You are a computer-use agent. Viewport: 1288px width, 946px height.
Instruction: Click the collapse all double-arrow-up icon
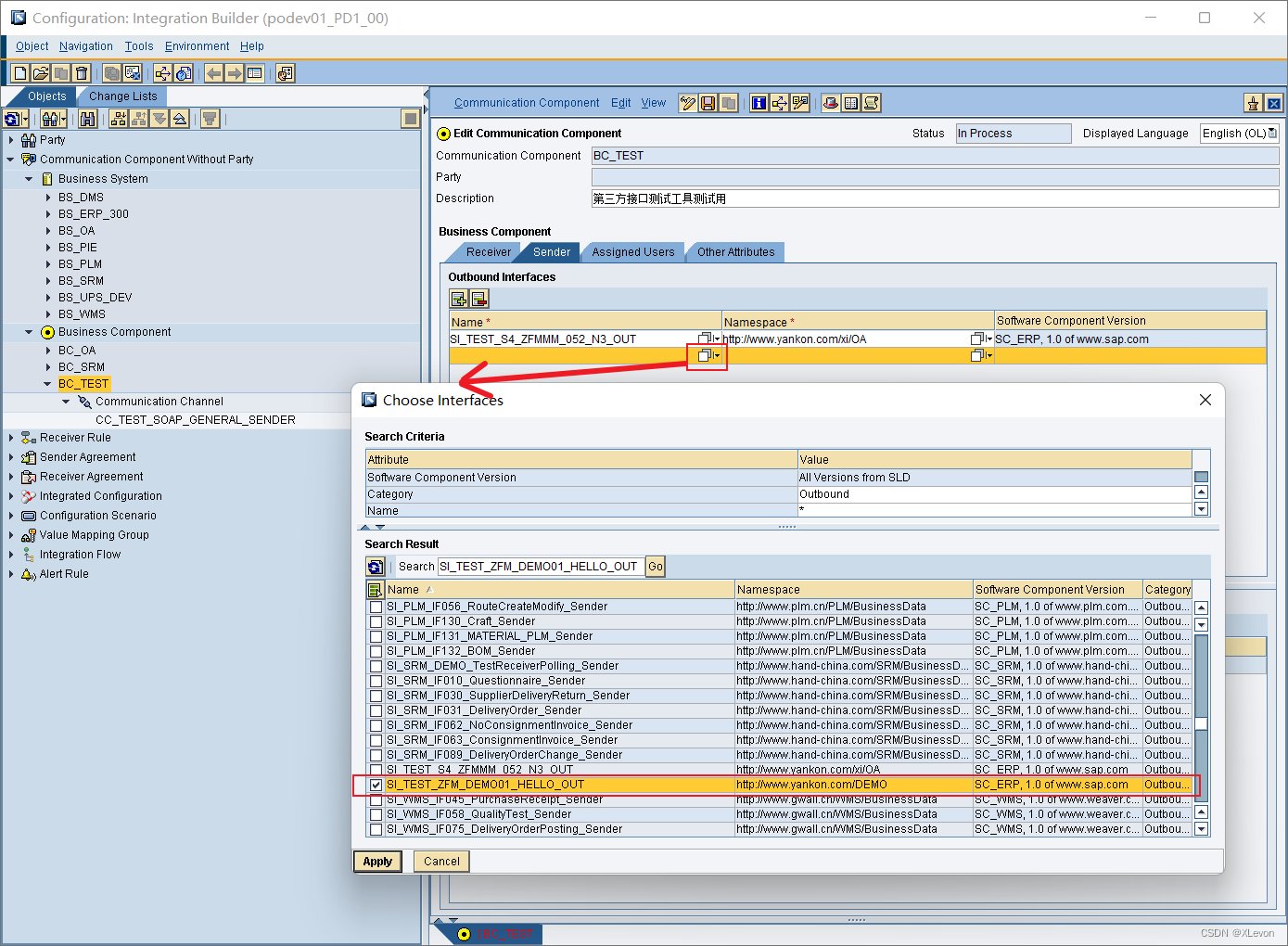pyautogui.click(x=180, y=118)
